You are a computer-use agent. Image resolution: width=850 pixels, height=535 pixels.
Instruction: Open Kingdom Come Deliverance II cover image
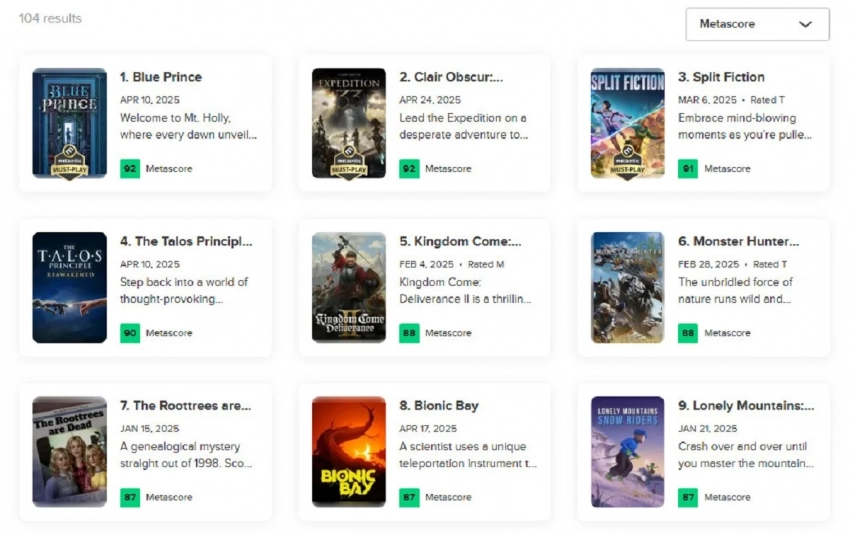point(348,287)
